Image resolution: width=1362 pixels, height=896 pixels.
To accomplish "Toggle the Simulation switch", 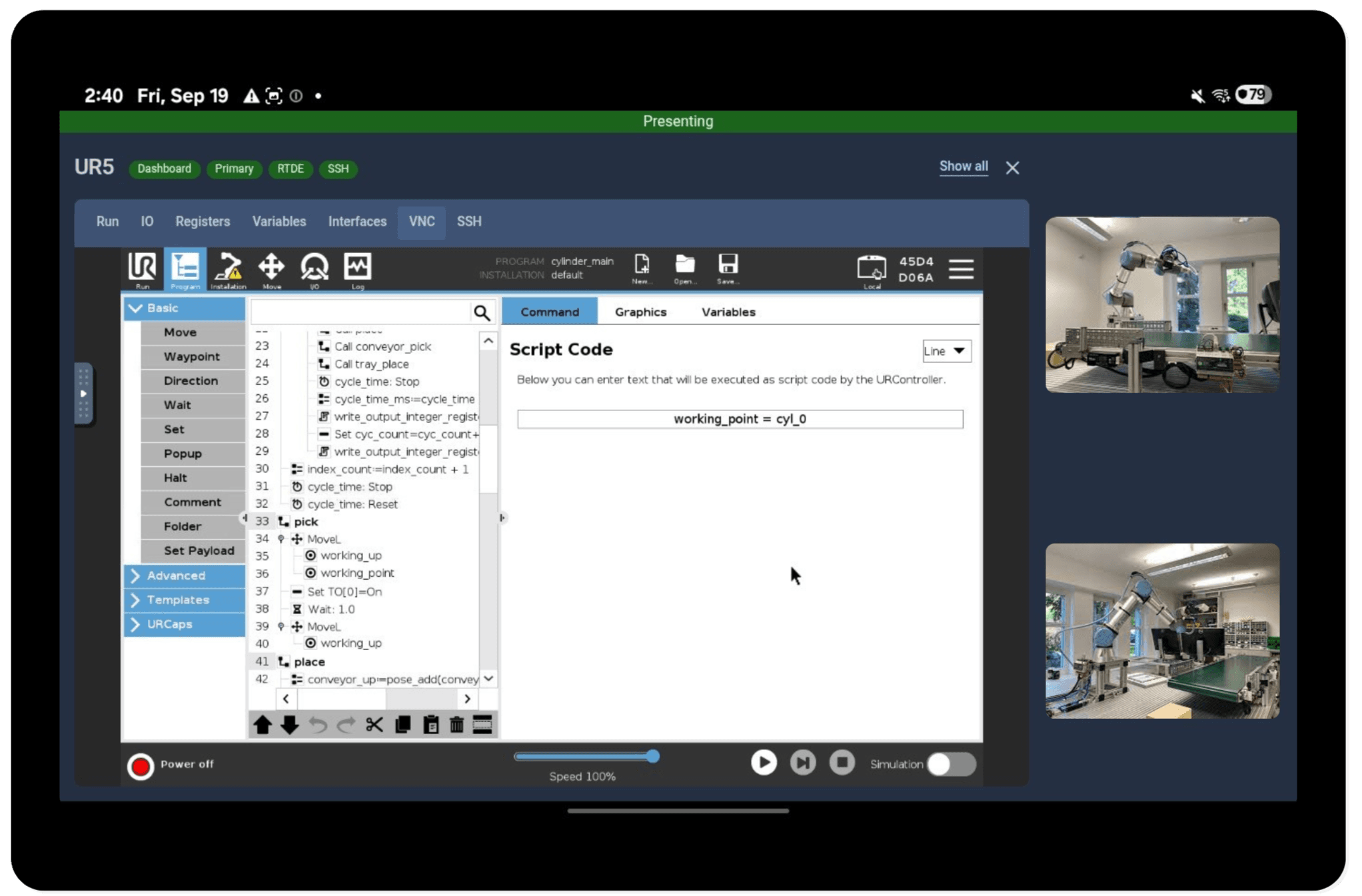I will [951, 764].
